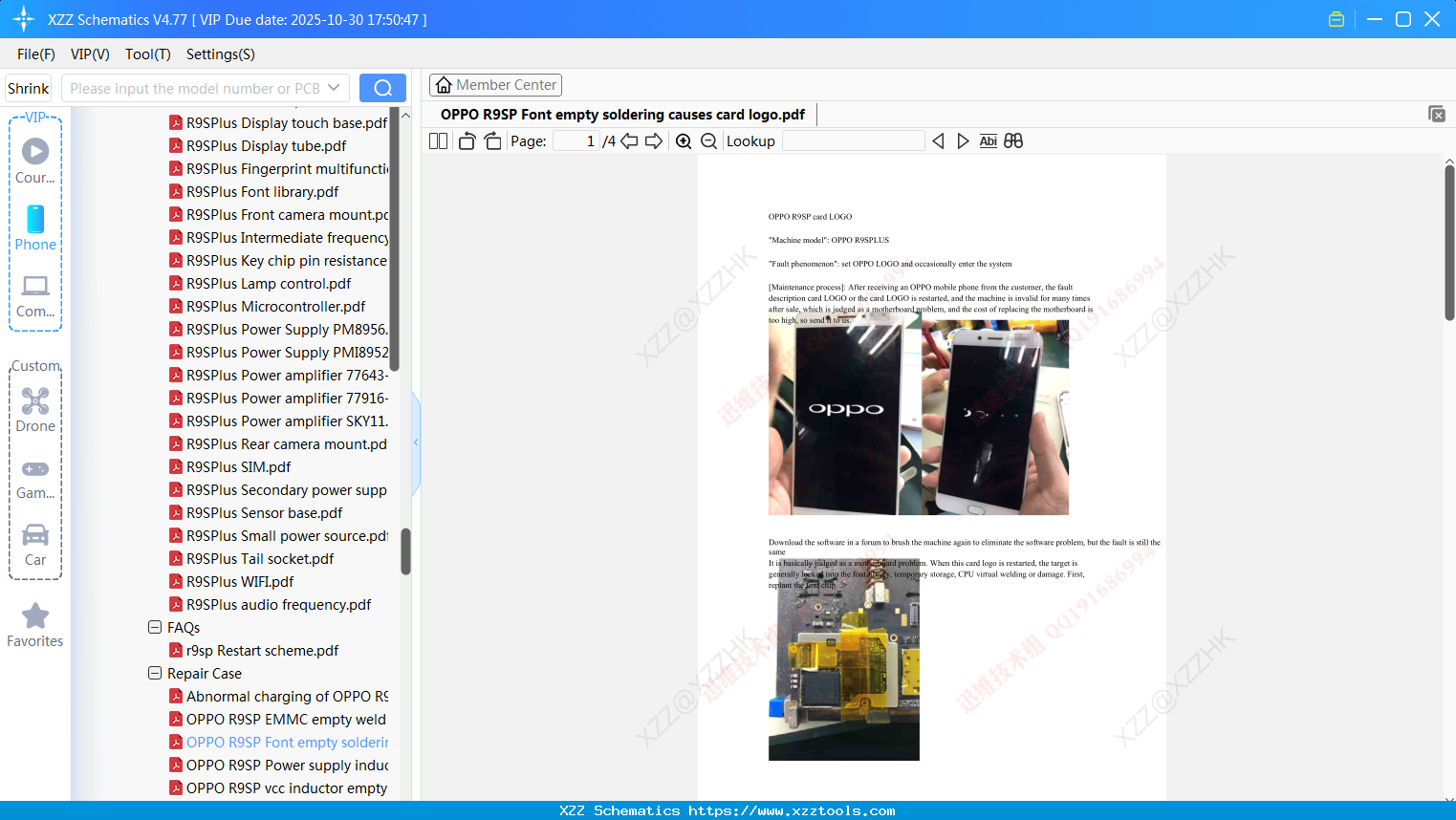Rotate the page clockwise
The width and height of the screenshot is (1456, 820).
pyautogui.click(x=492, y=141)
